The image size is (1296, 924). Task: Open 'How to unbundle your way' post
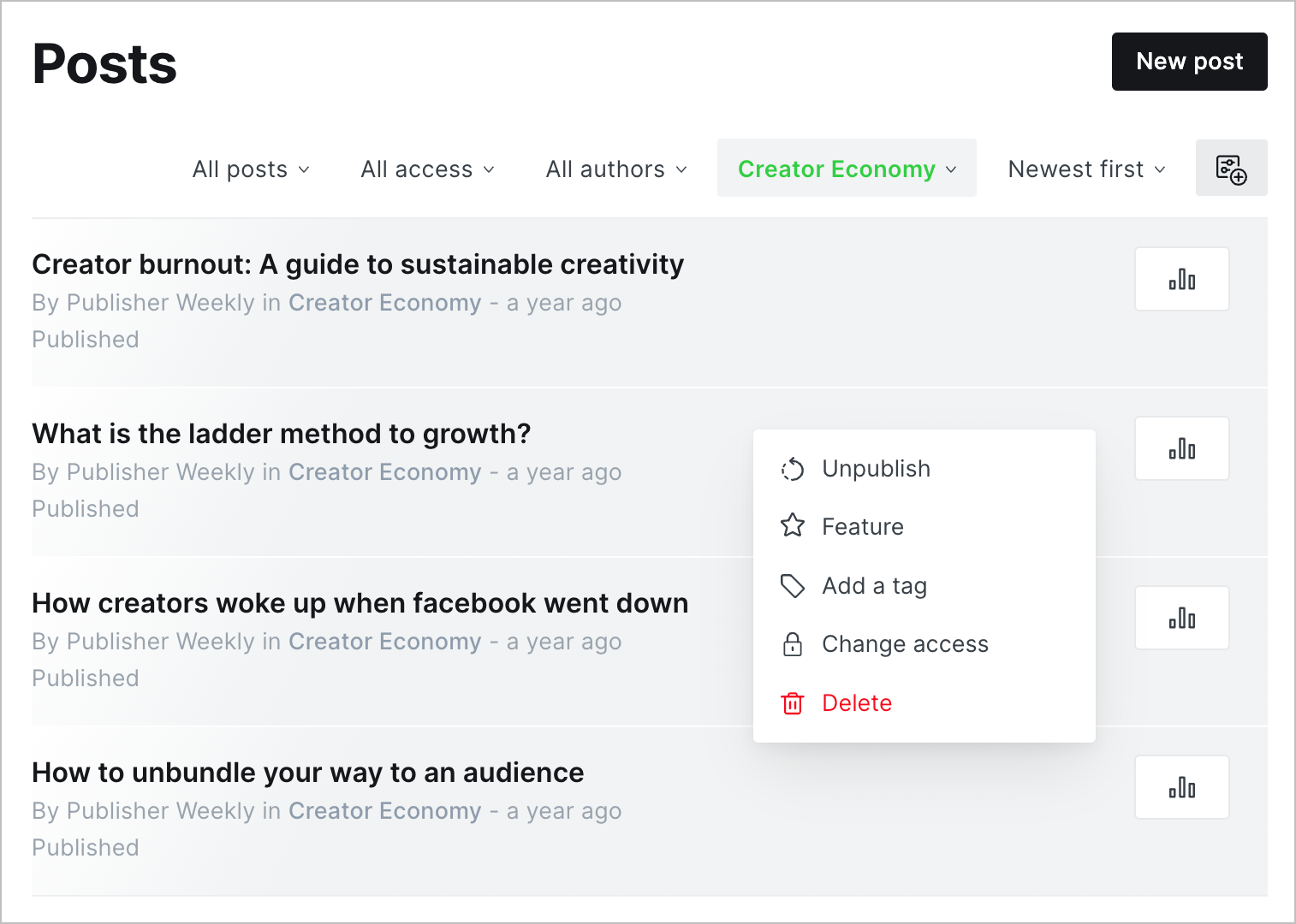point(308,773)
